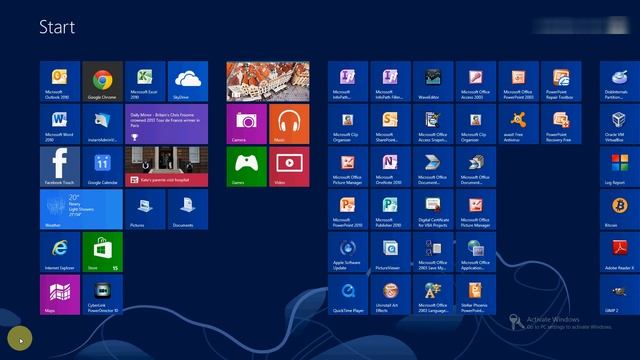Open PowerPoint Recovery Free tile
Image resolution: width=640 pixels, height=360 pixels.
pyautogui.click(x=561, y=124)
